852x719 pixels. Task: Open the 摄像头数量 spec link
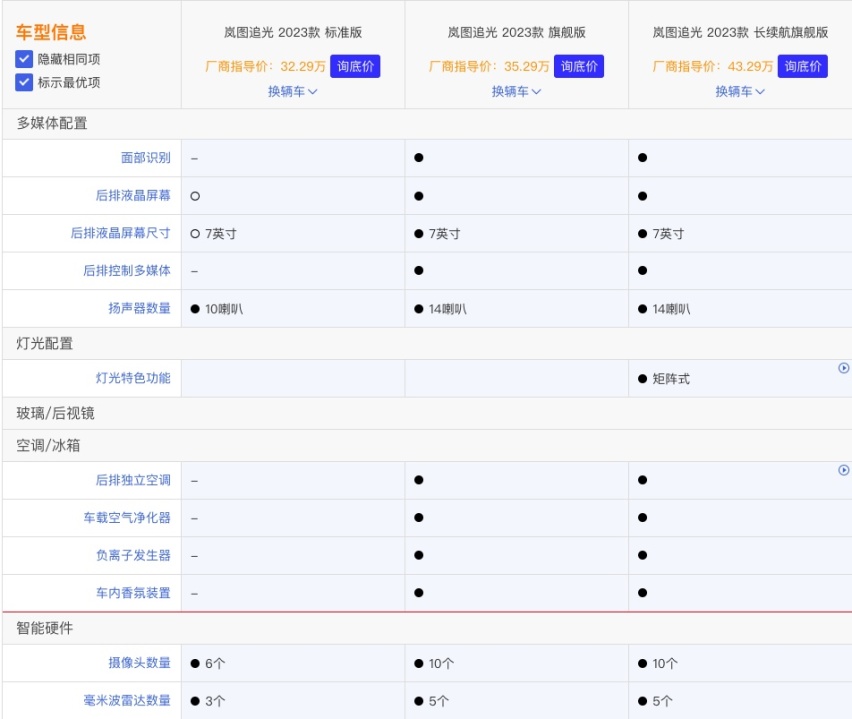click(140, 662)
